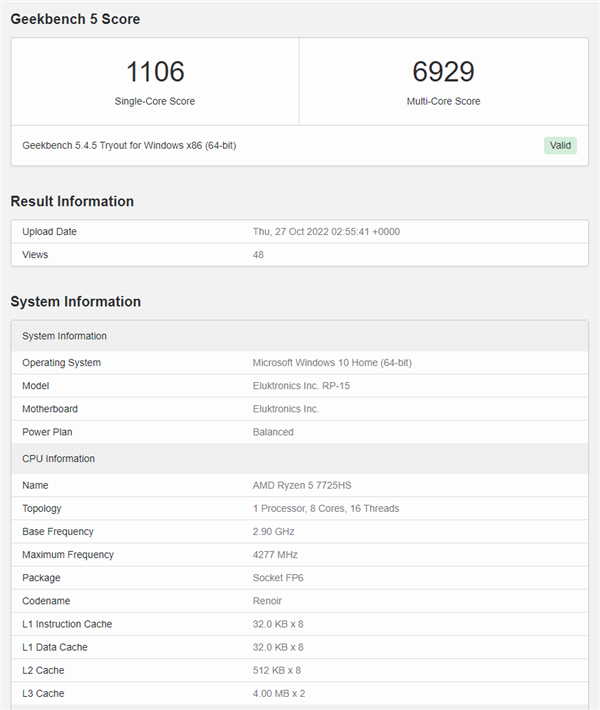
Task: Click the Renoir codename value
Action: [268, 601]
